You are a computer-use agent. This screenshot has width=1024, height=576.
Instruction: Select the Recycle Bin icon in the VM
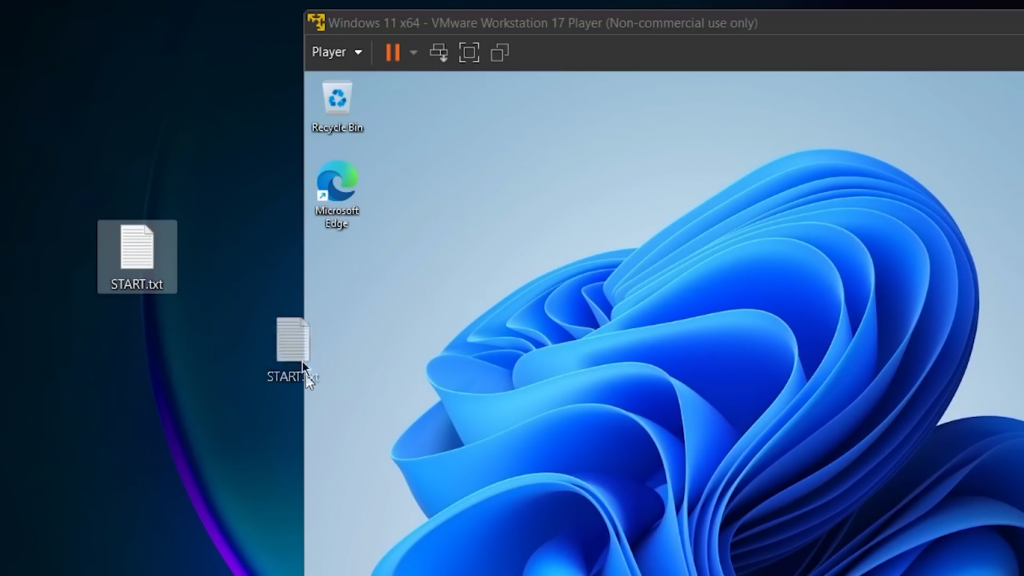(x=337, y=107)
